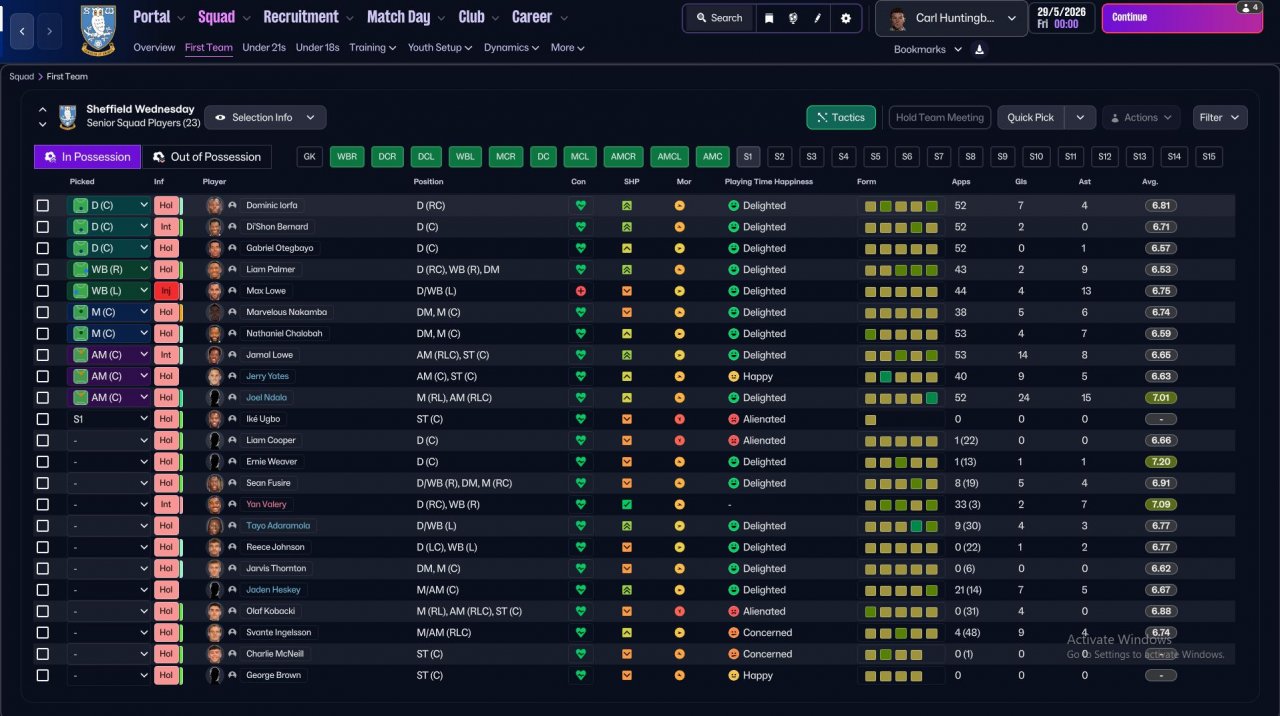Click Liam Palmer's sharpness double-arrow icon

click(627, 269)
